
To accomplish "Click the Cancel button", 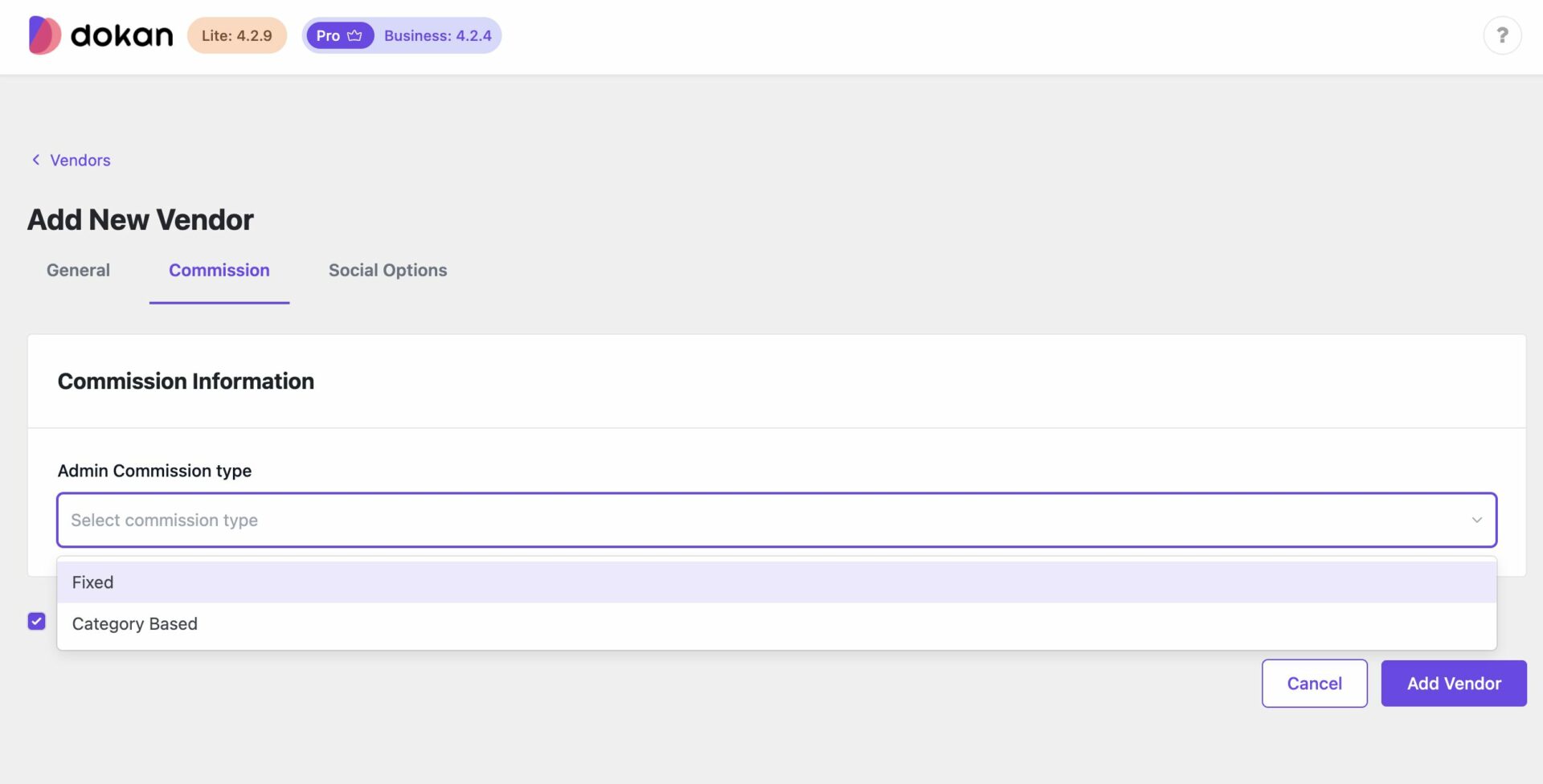I will pyautogui.click(x=1314, y=683).
